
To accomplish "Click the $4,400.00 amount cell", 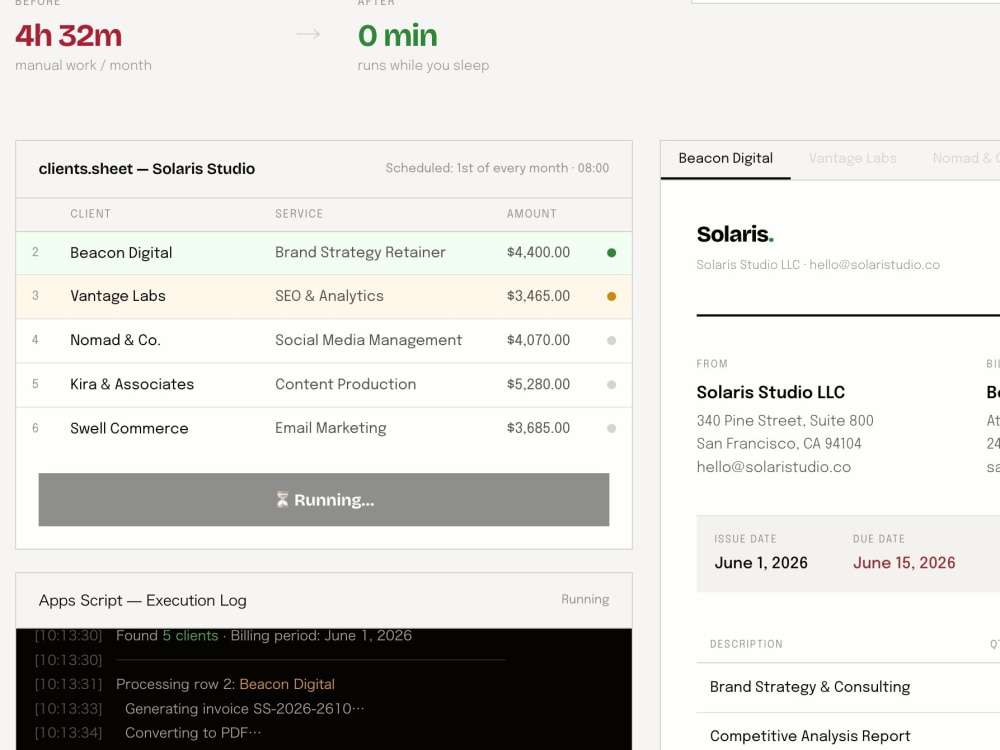I will (538, 252).
